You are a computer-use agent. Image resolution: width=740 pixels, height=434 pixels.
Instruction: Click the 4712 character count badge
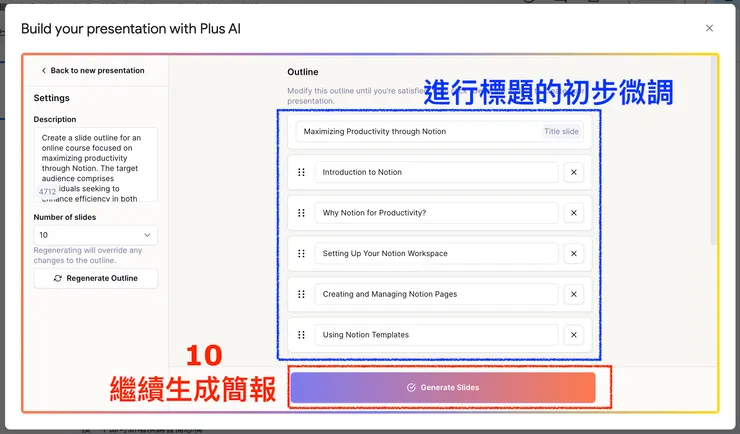point(47,192)
